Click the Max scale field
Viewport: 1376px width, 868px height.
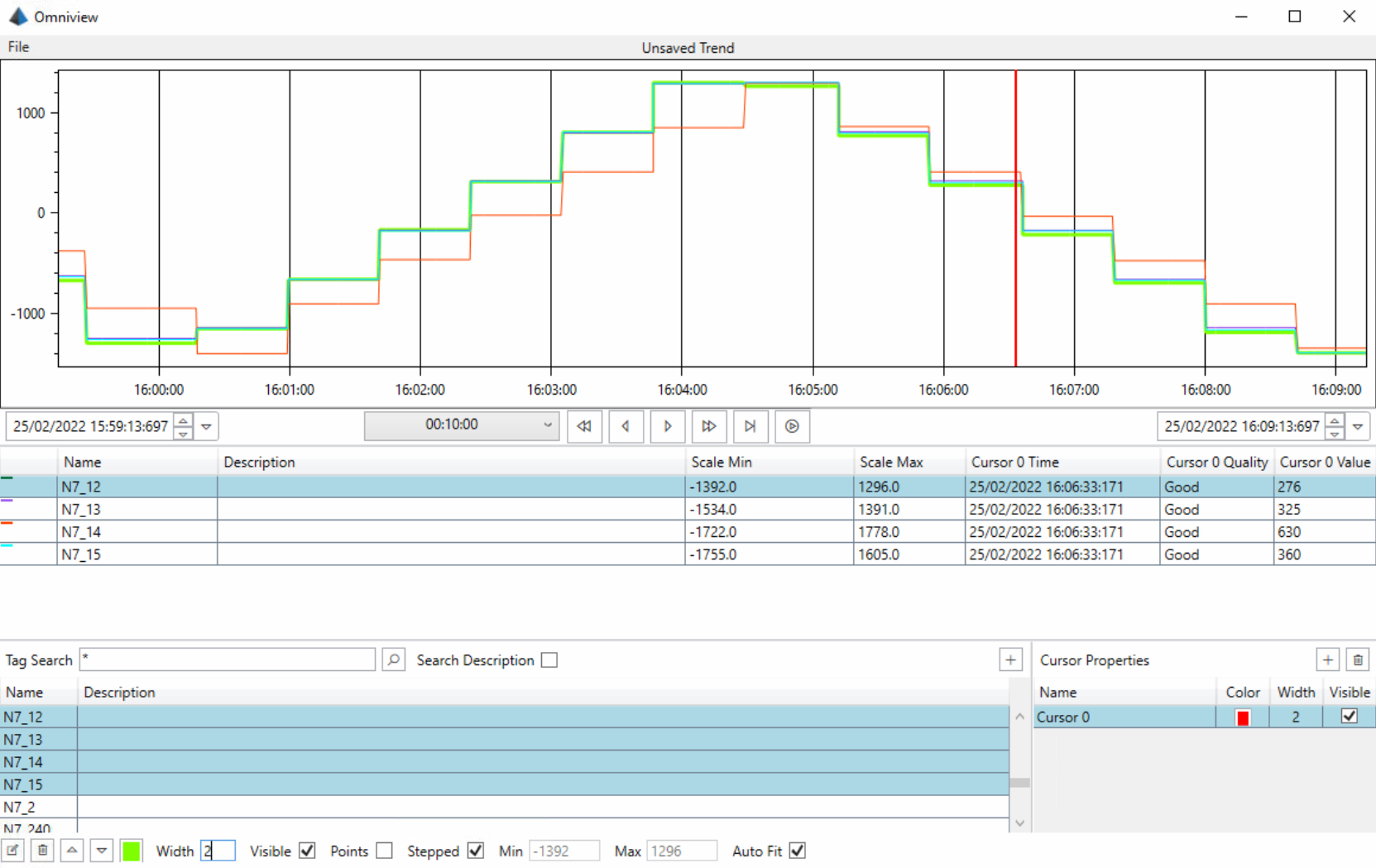682,851
